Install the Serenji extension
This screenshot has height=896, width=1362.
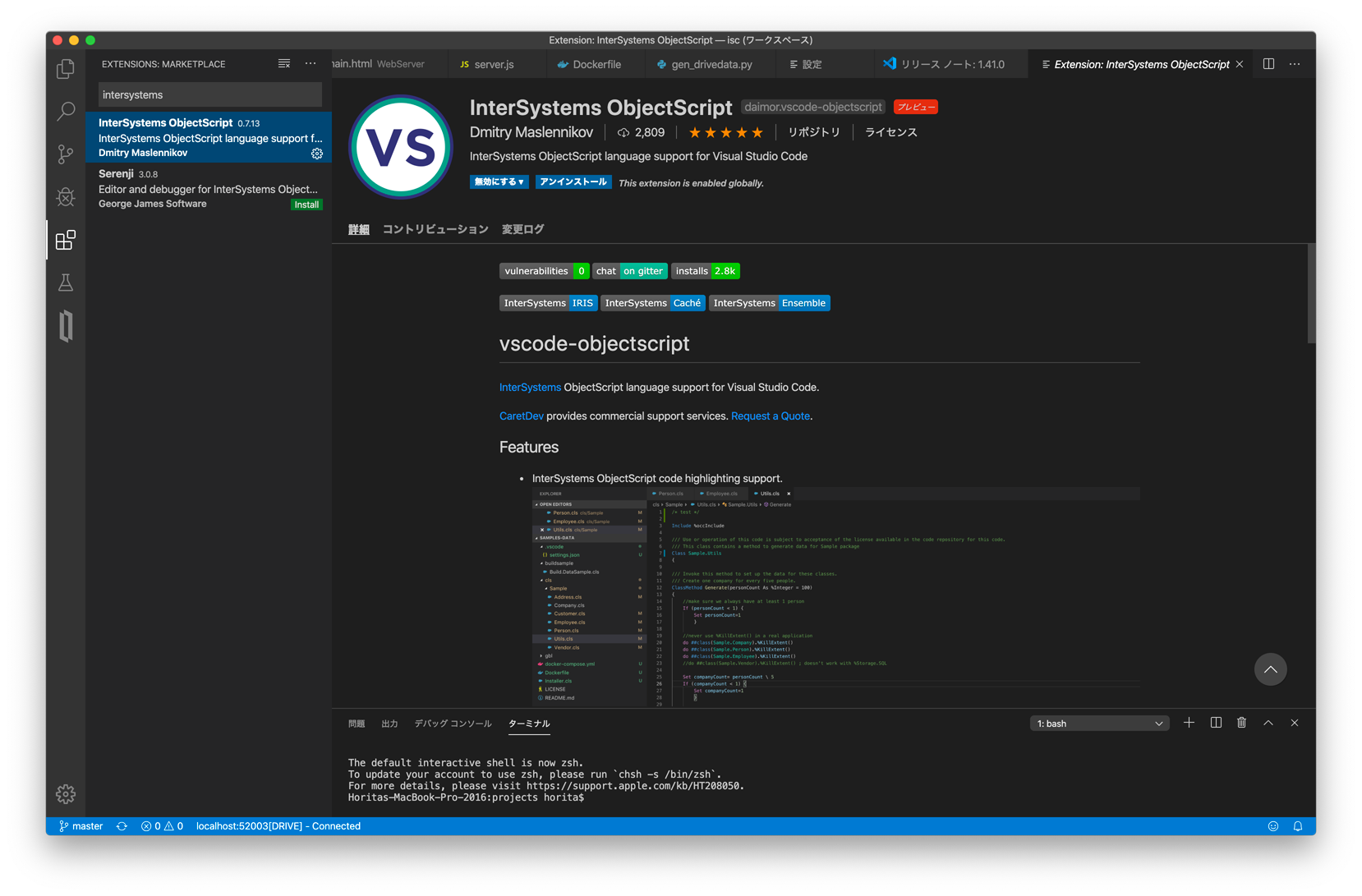pyautogui.click(x=306, y=204)
